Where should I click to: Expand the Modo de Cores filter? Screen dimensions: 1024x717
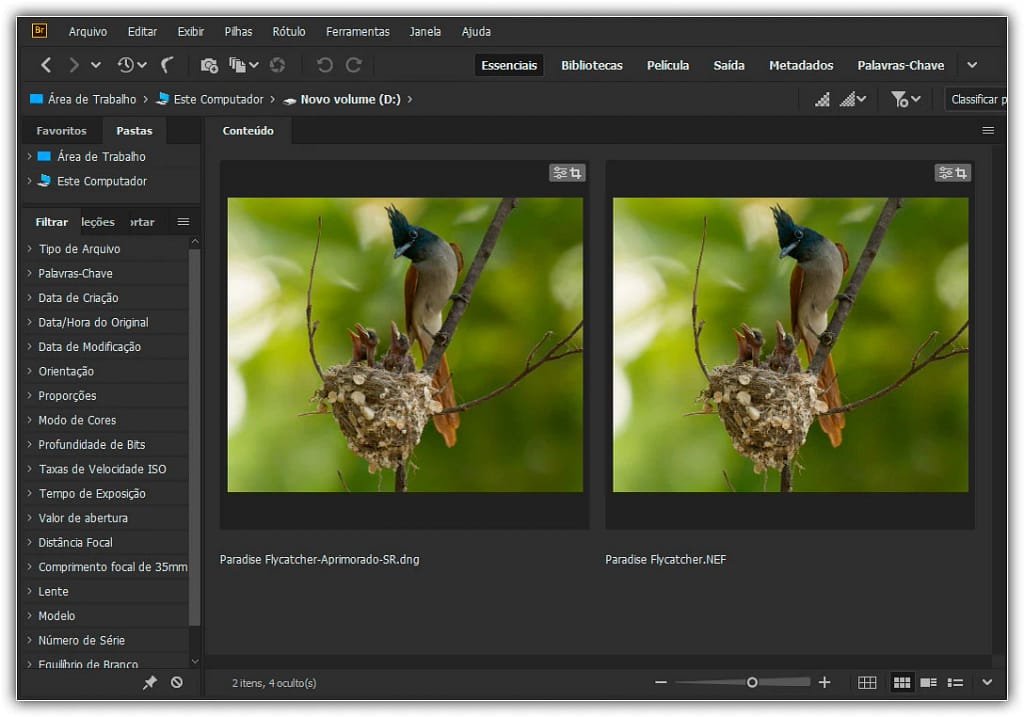pos(29,420)
